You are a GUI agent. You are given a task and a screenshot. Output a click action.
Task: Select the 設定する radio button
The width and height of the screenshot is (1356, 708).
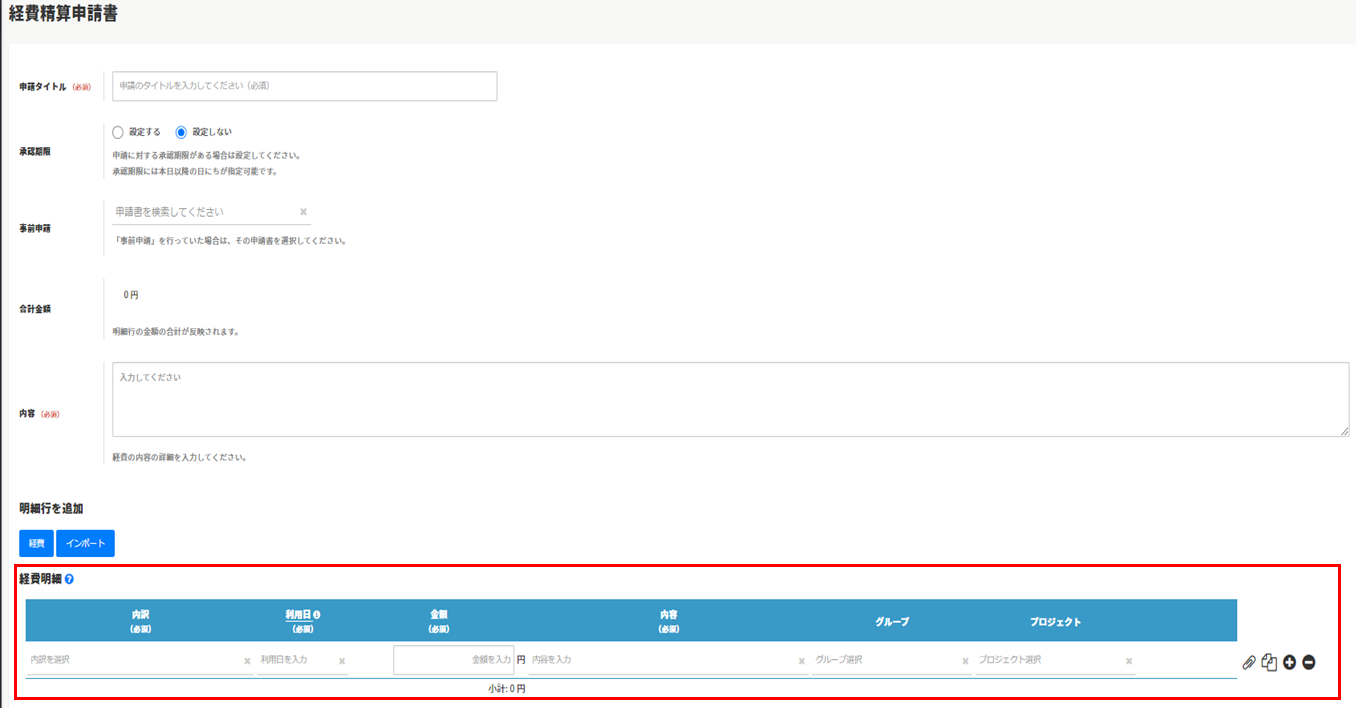tap(118, 132)
